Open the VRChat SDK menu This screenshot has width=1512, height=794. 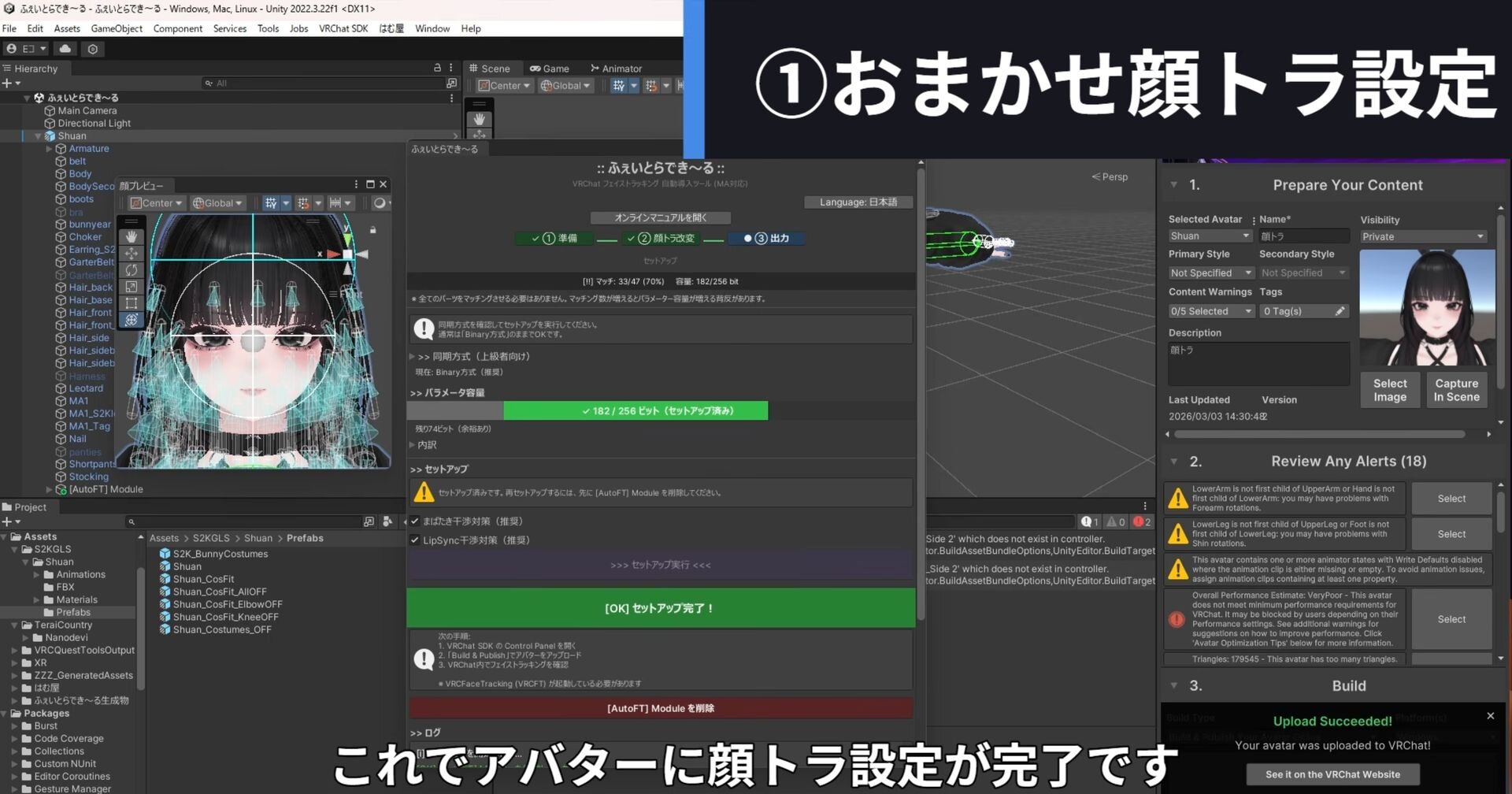pyautogui.click(x=343, y=28)
